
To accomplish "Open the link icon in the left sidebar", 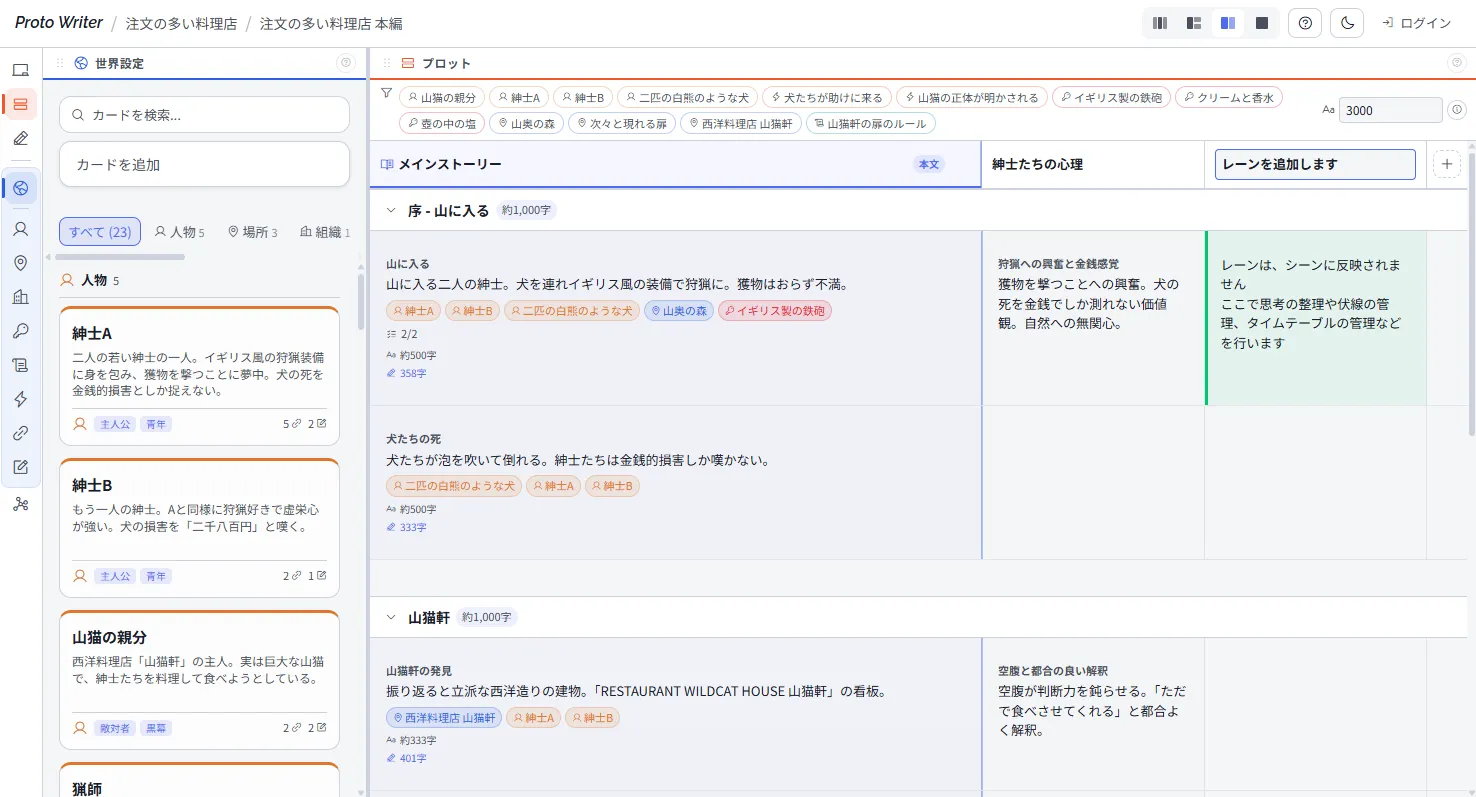I will click(21, 432).
